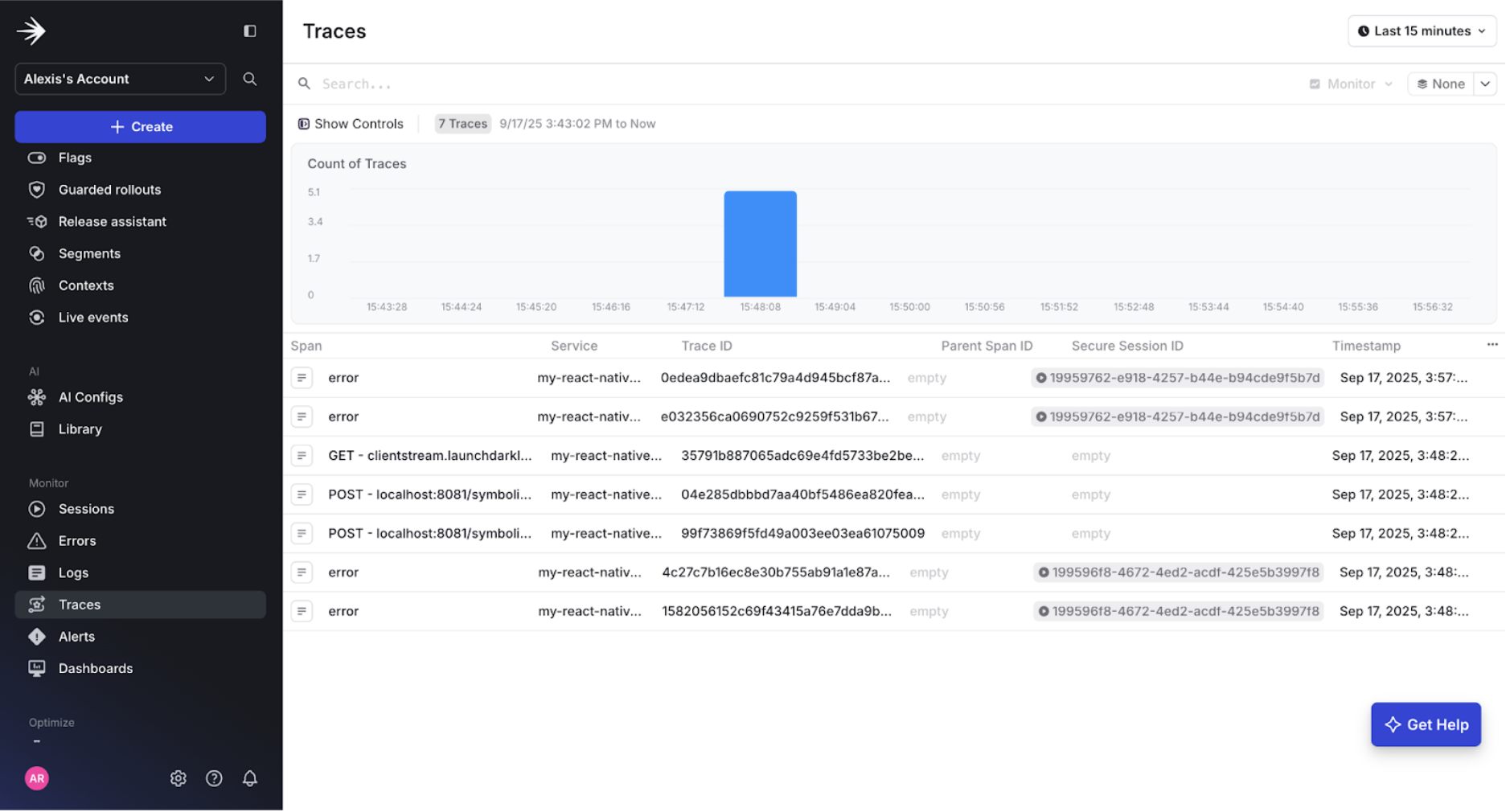Select the Flags icon in sidebar
The image size is (1510, 812).
coord(37,158)
